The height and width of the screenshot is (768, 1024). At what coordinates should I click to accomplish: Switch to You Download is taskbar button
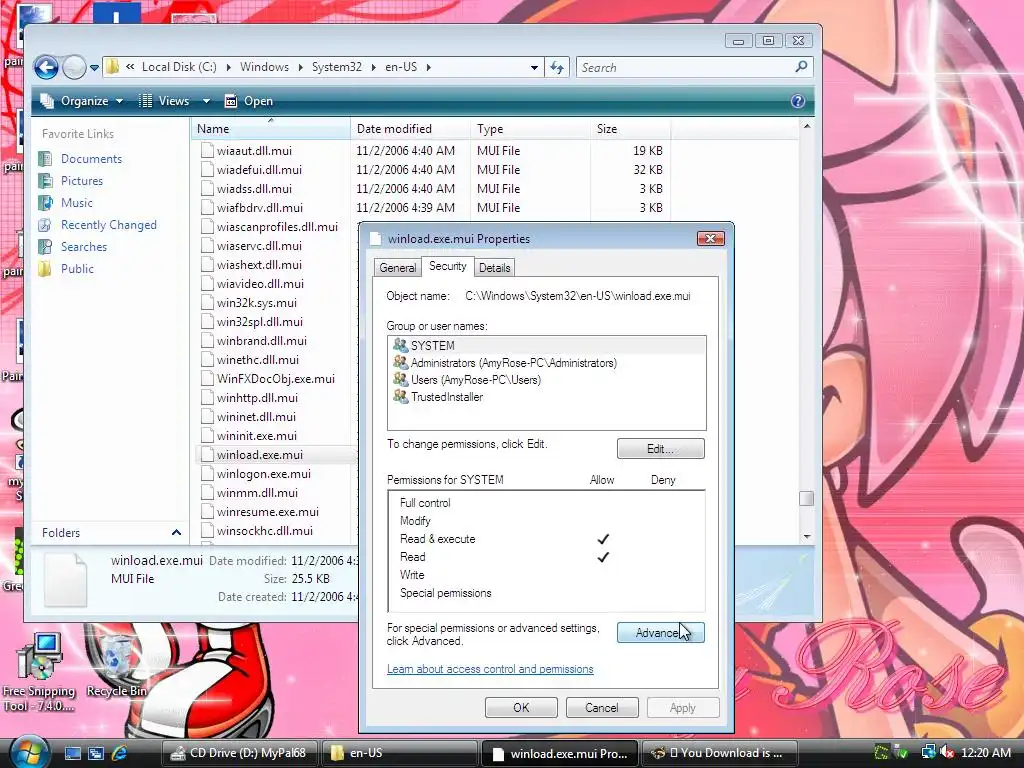[x=720, y=753]
